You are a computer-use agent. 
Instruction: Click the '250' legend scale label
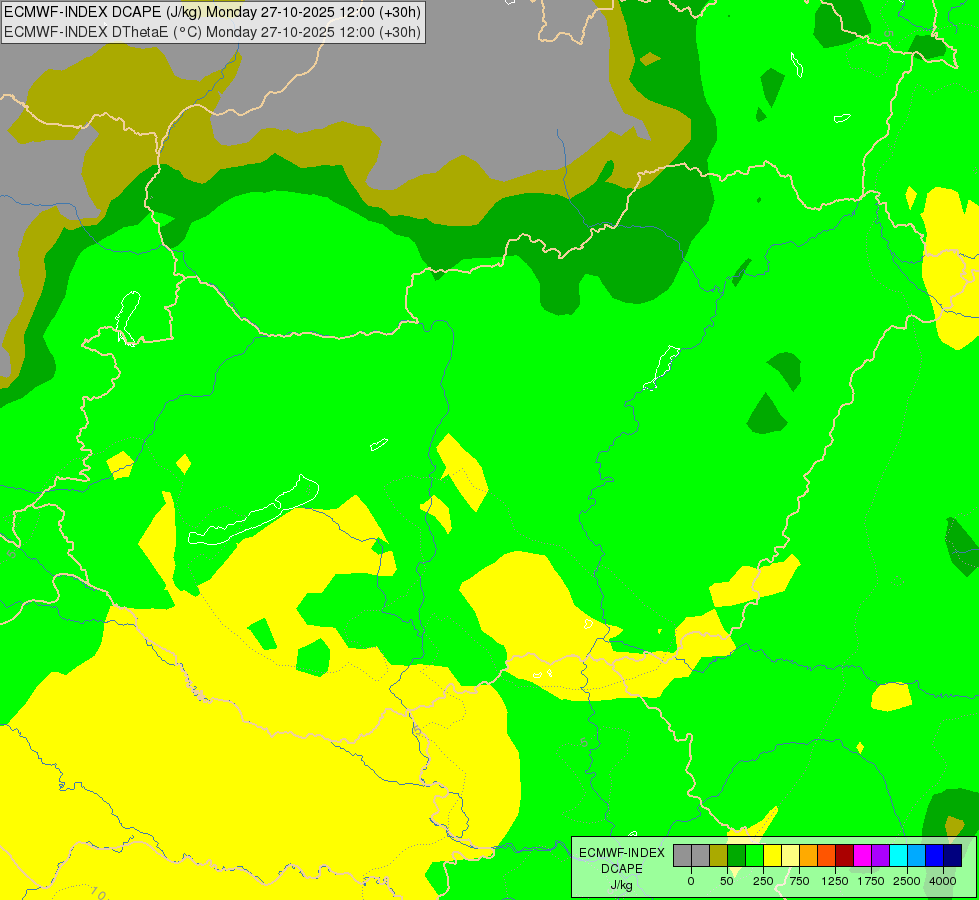click(763, 881)
